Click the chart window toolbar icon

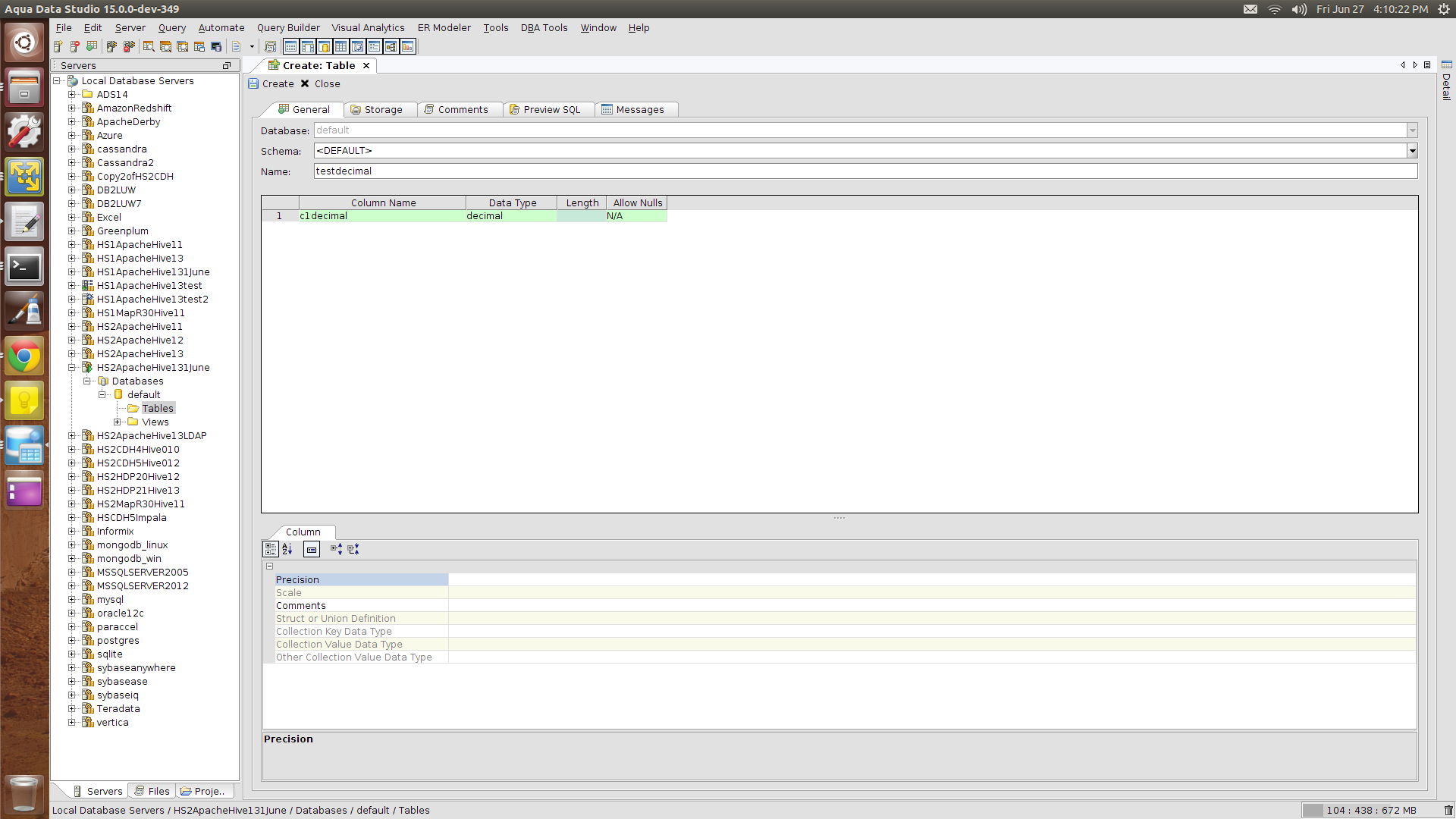408,47
